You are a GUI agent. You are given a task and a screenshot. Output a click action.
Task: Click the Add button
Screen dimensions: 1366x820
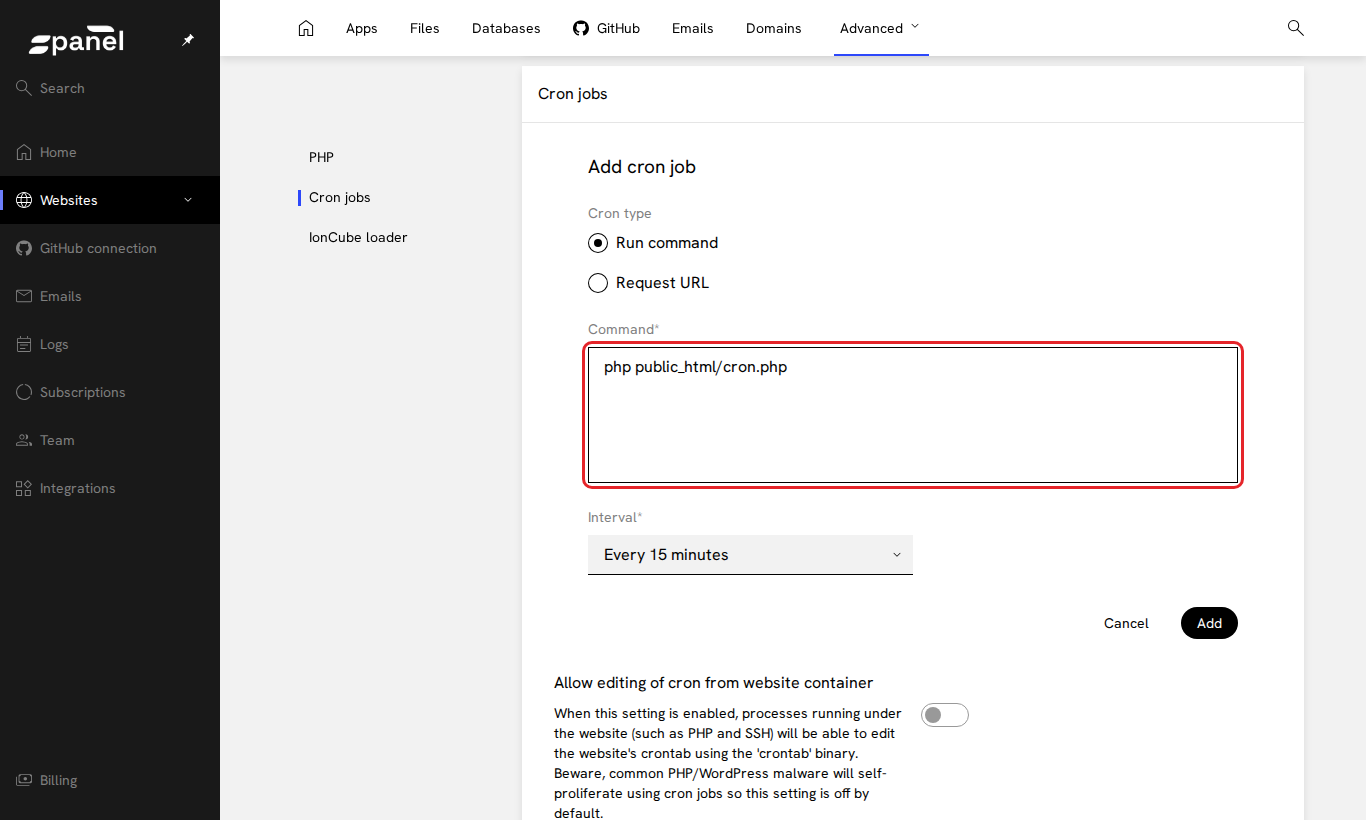pyautogui.click(x=1209, y=623)
